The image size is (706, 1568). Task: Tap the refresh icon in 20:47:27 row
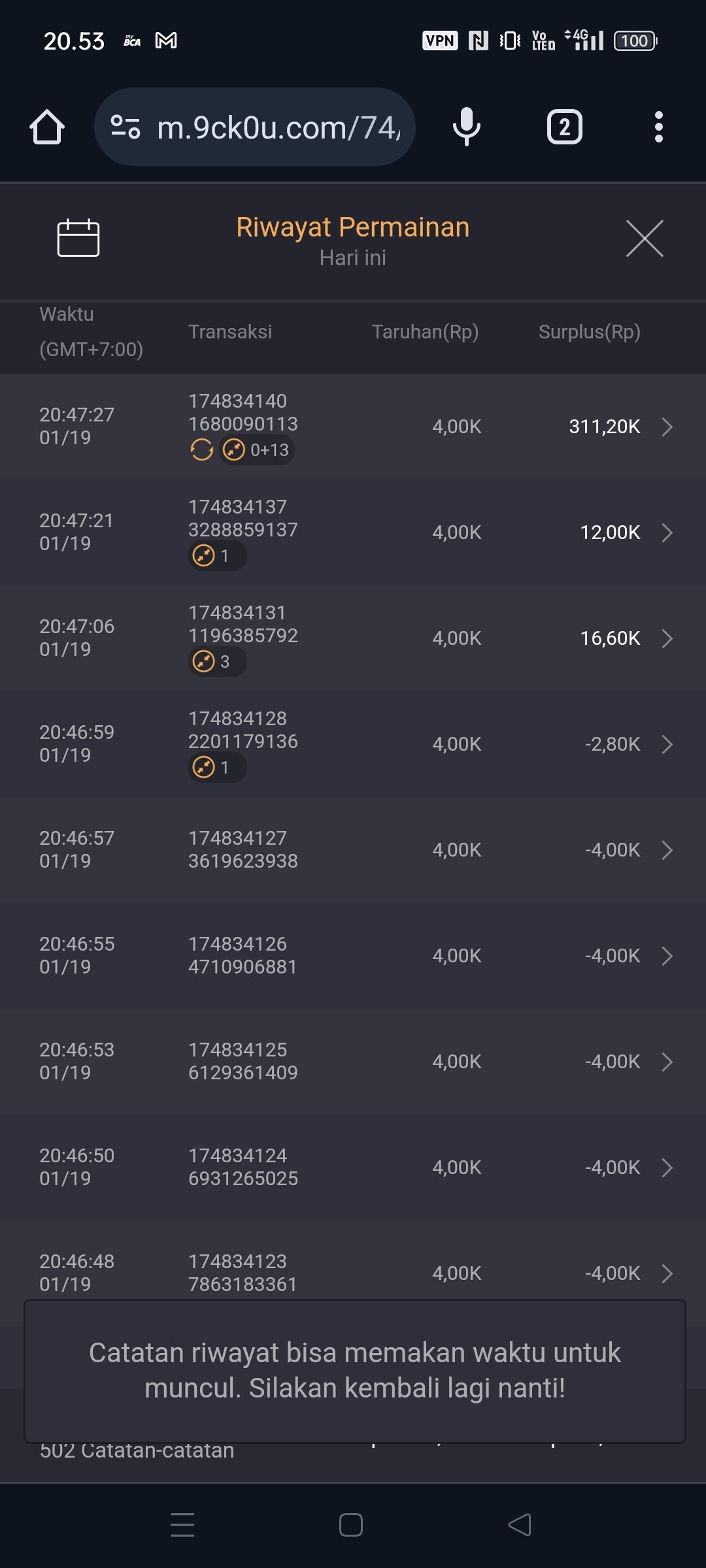pyautogui.click(x=201, y=450)
